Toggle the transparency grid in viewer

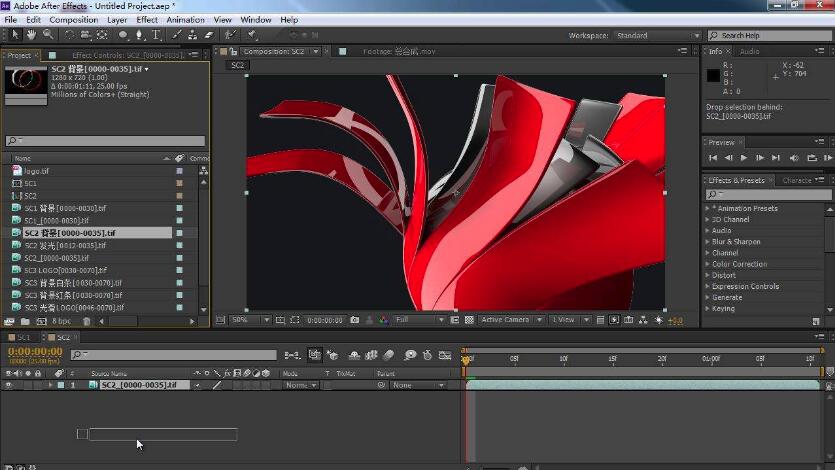(x=469, y=320)
